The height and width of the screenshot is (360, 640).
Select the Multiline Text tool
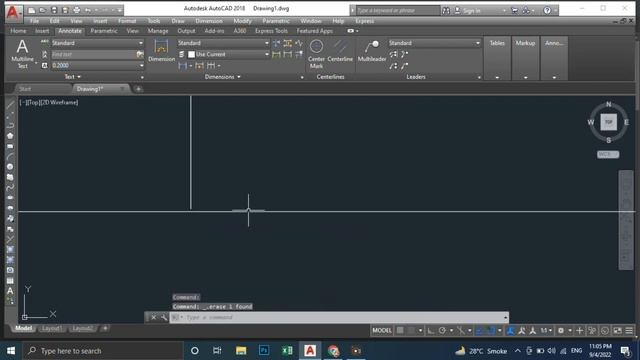point(22,54)
